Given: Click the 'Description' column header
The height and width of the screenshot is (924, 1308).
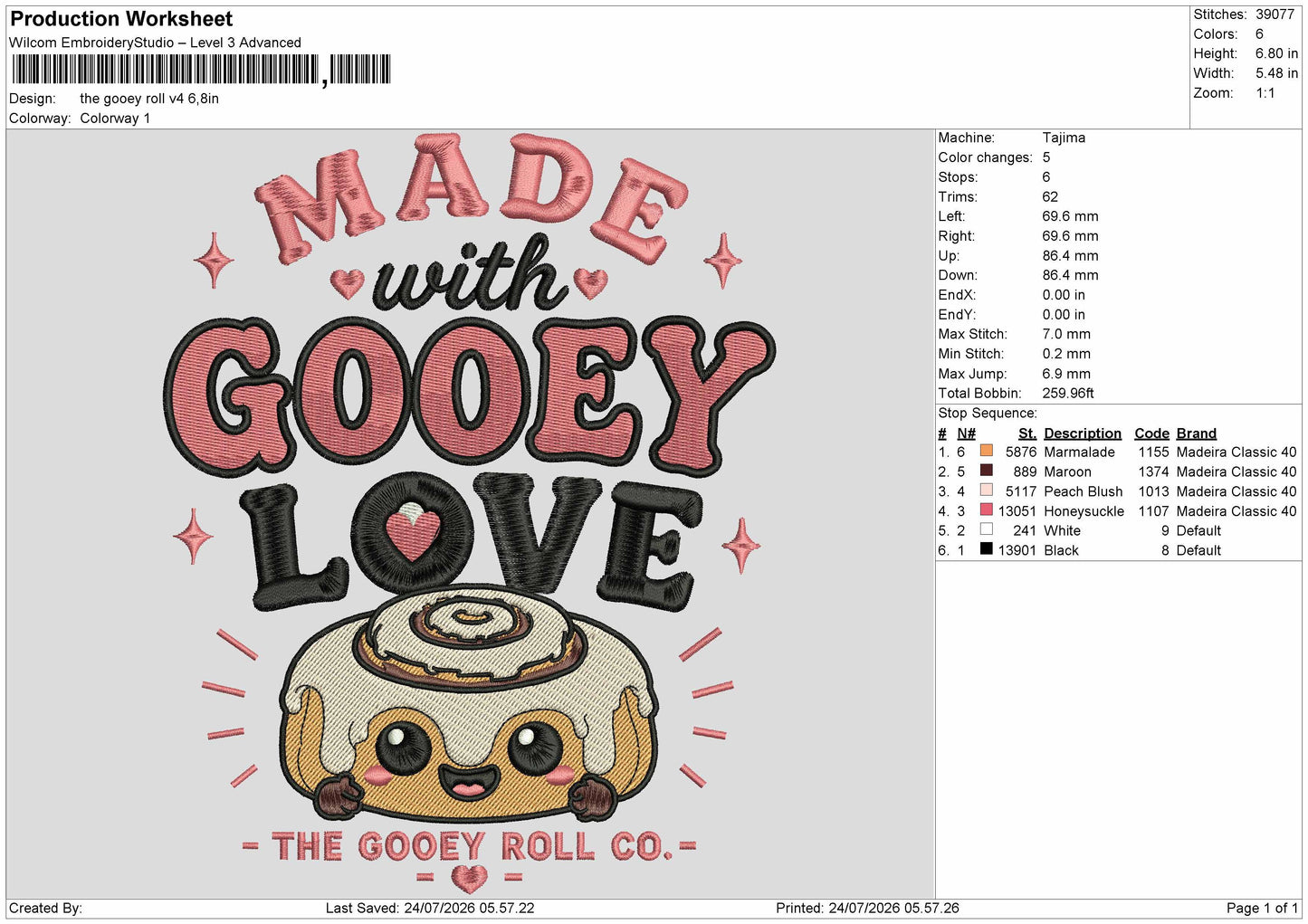Looking at the screenshot, I should (1083, 433).
